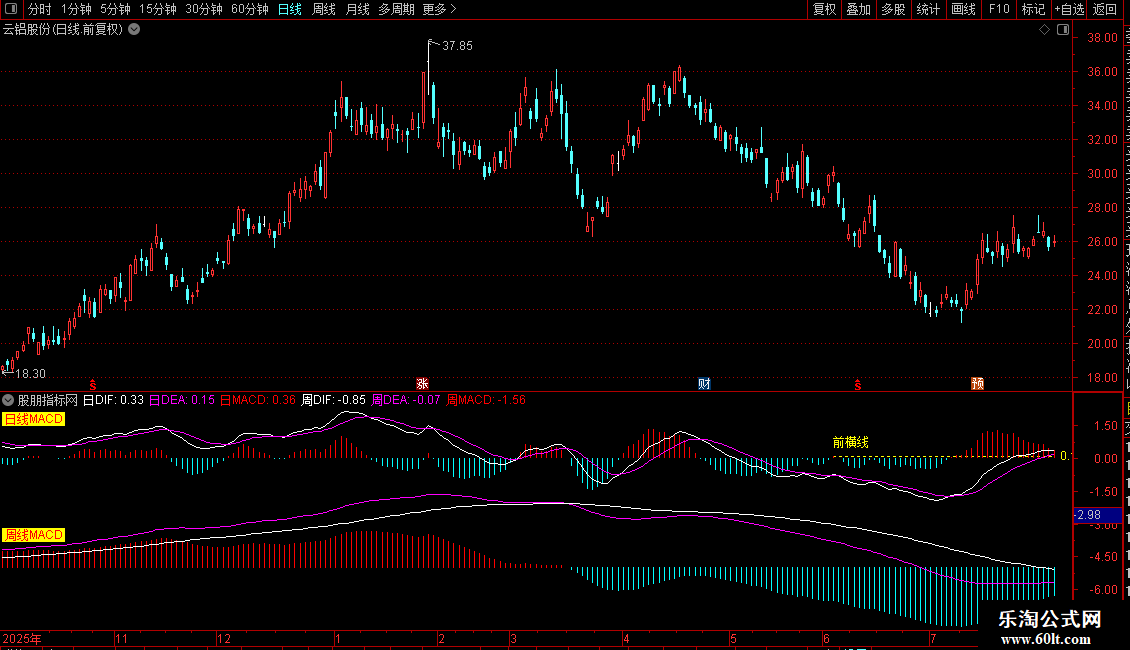This screenshot has height=650, width=1130.
Task: Click the 预 forecast marker icon
Action: coord(977,383)
